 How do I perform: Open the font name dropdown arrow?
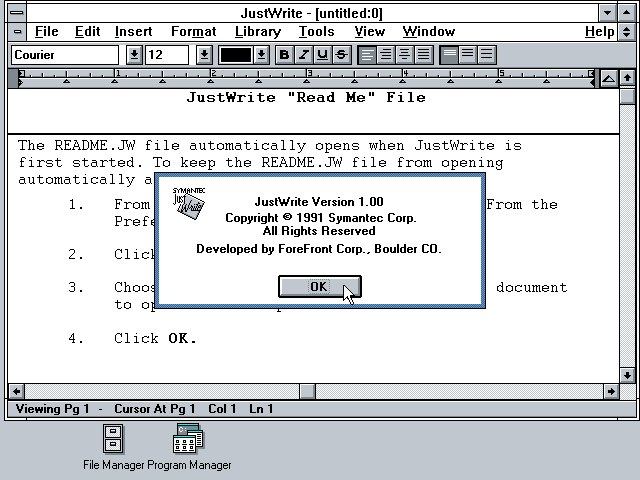coord(134,55)
